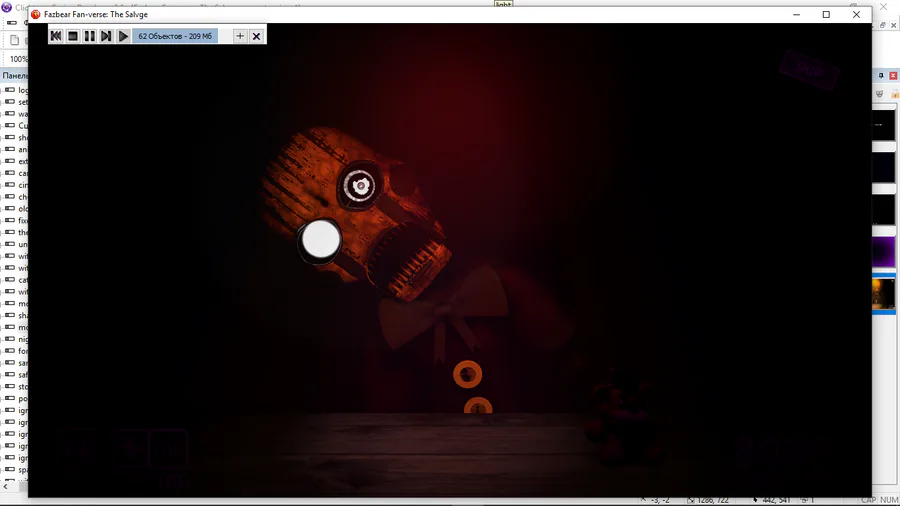Screen dimensions: 900x506
Task: Close the debugger toolbar with the X button
Action: pyautogui.click(x=257, y=36)
